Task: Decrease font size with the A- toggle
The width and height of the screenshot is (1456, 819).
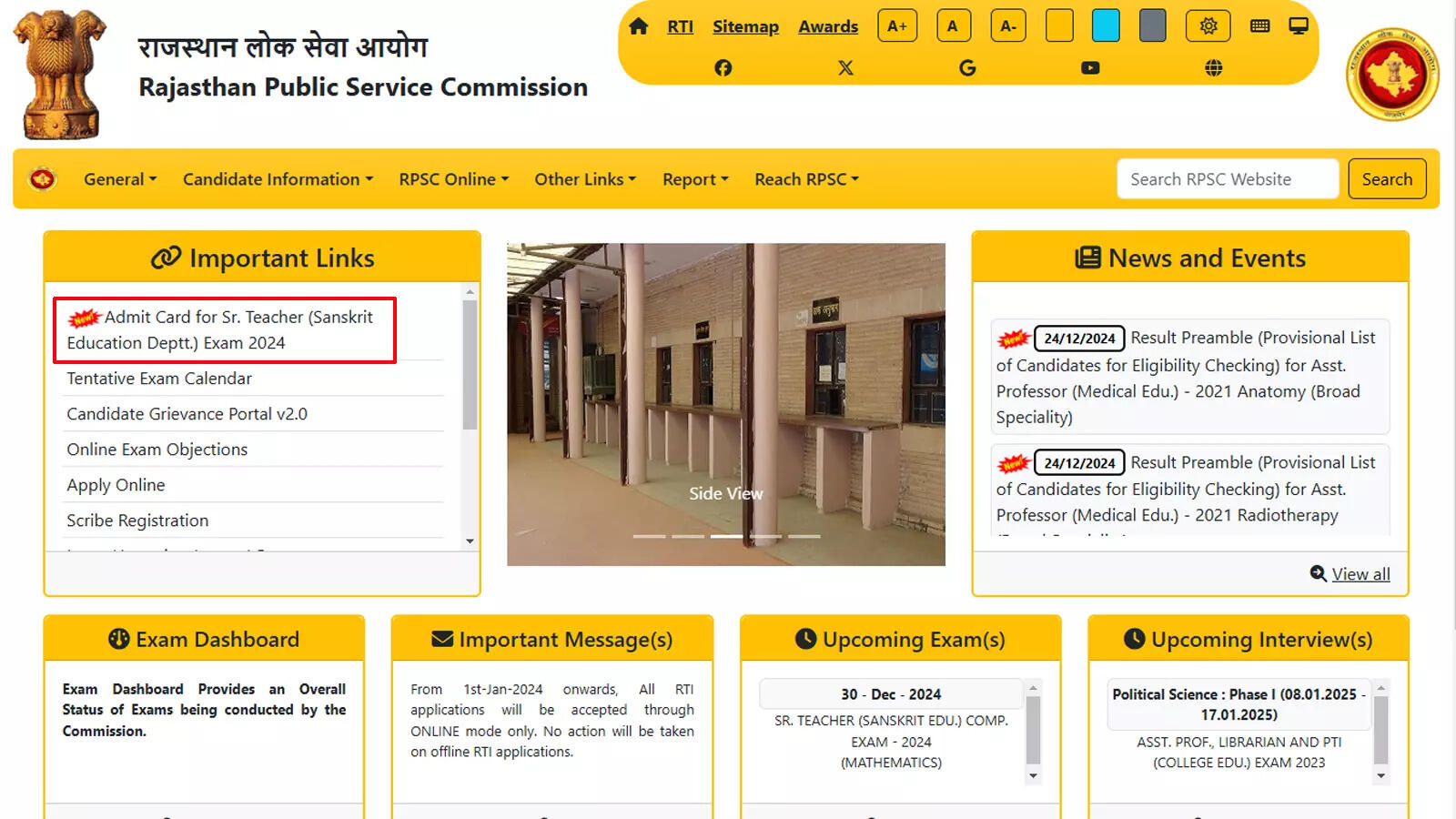Action: pos(1009,25)
